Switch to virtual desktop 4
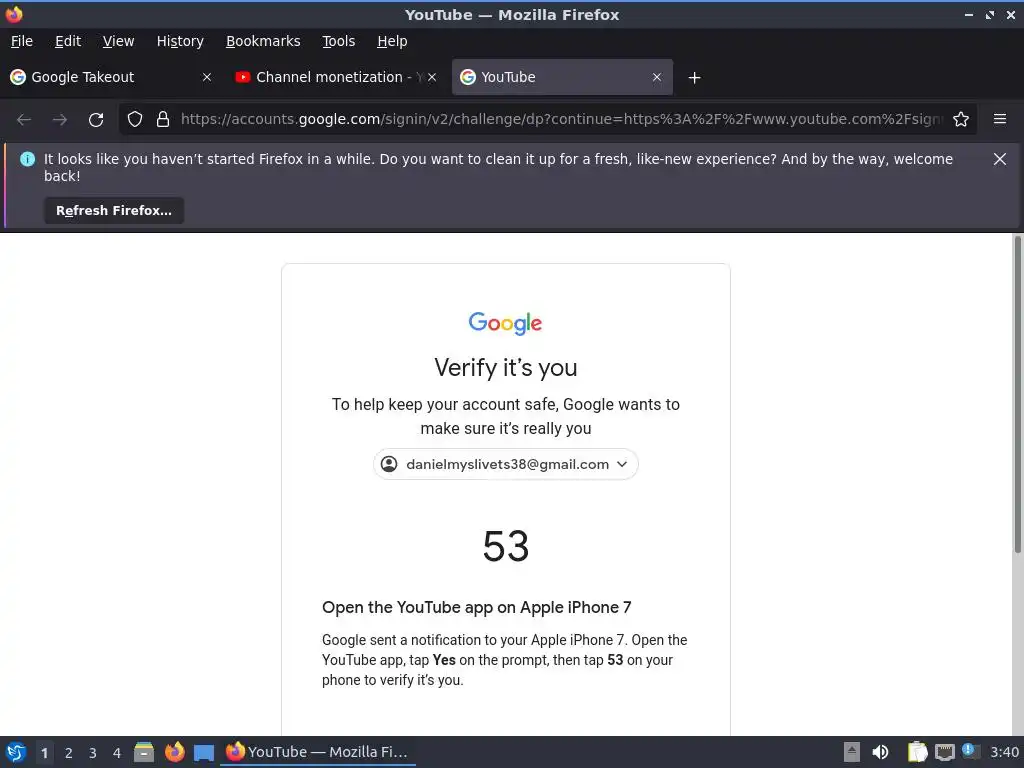 coord(117,753)
